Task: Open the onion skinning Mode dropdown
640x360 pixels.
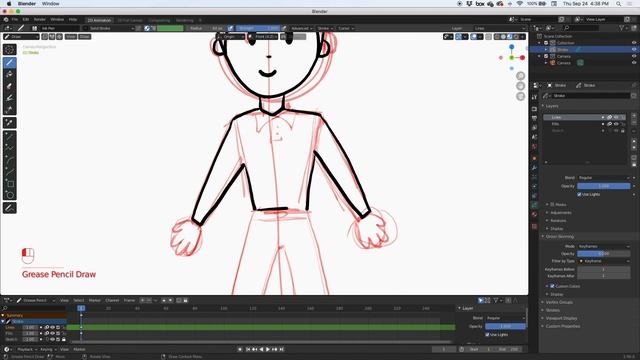Action: tap(604, 247)
